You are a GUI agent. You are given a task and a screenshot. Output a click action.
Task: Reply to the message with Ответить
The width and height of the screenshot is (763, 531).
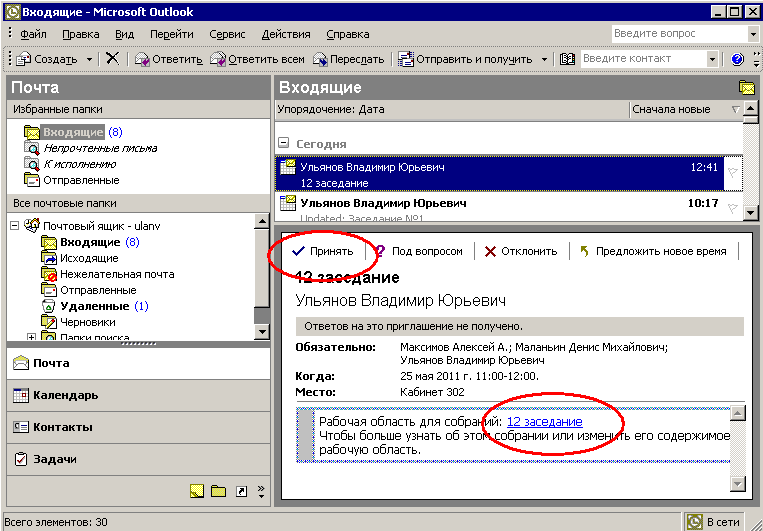pos(168,59)
